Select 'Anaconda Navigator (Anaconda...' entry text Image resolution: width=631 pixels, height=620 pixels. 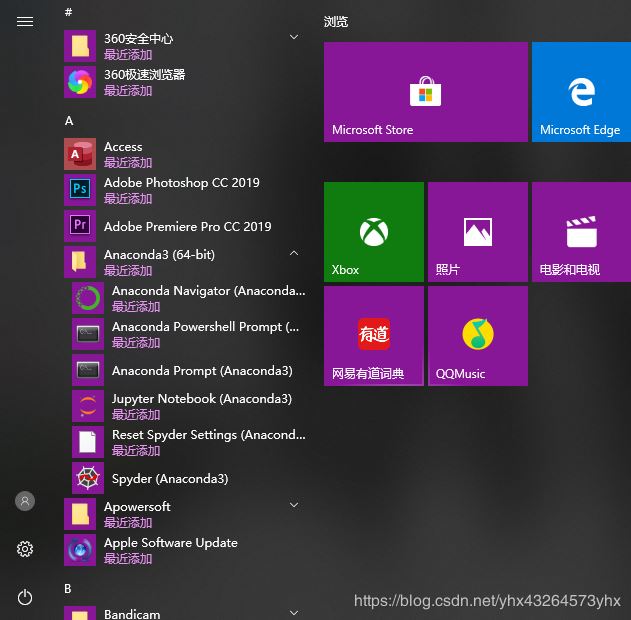point(209,291)
